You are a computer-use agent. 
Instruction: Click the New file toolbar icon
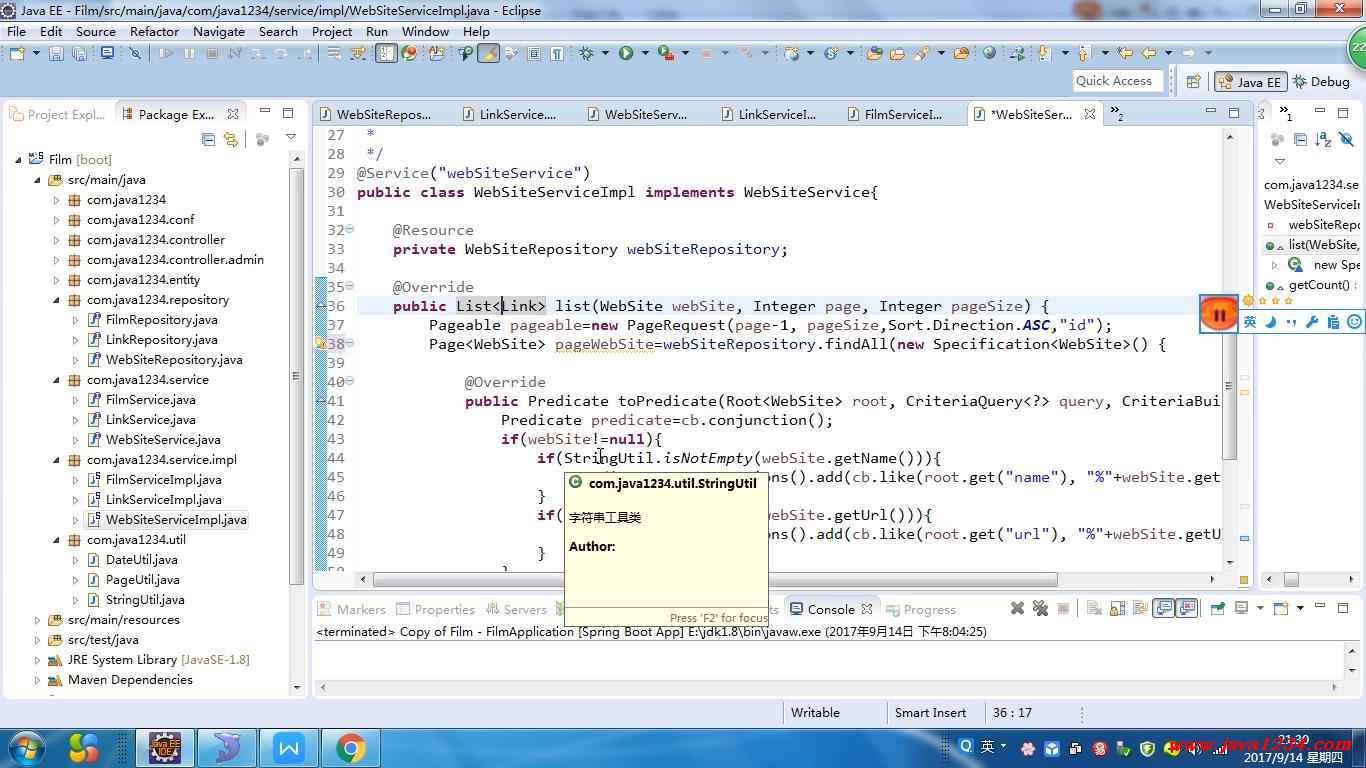[x=17, y=53]
